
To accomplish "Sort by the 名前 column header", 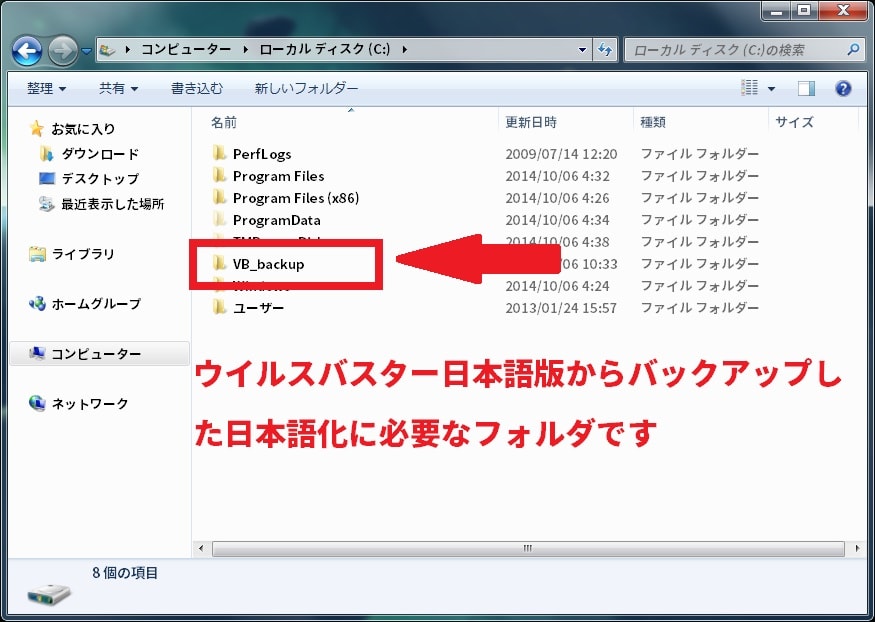I will coord(224,122).
